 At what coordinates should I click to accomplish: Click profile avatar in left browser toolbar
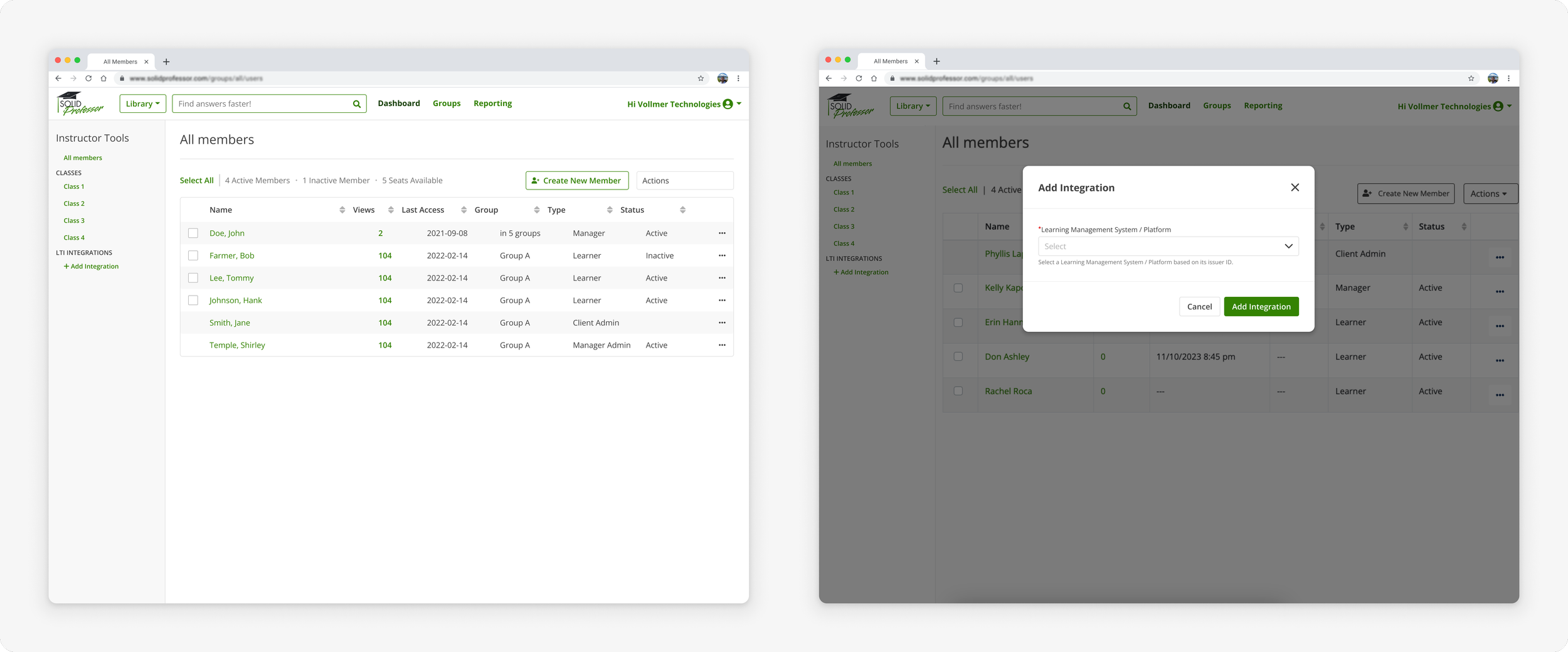click(x=723, y=78)
